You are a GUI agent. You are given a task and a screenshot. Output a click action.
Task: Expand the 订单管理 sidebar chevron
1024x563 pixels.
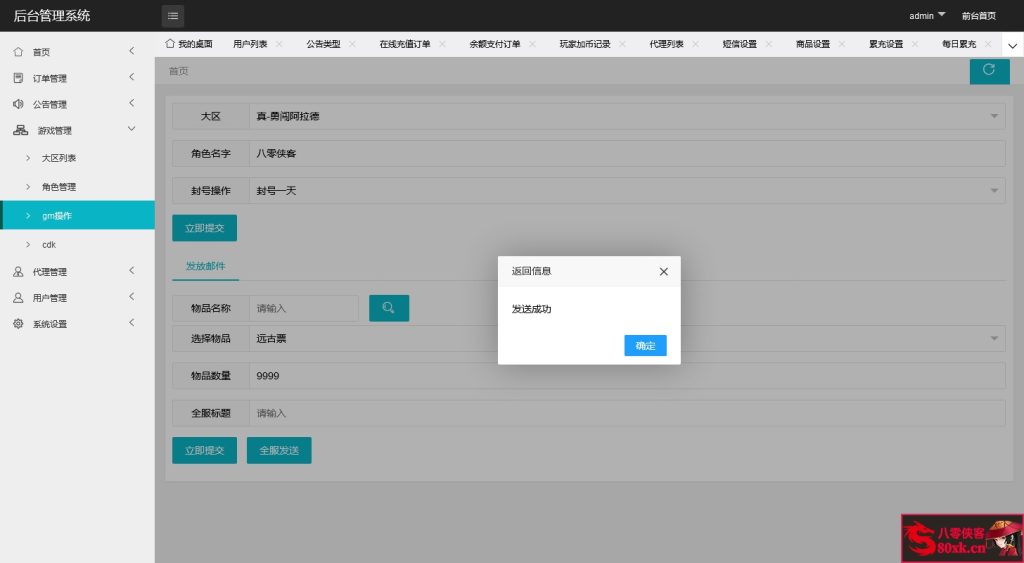(x=132, y=77)
